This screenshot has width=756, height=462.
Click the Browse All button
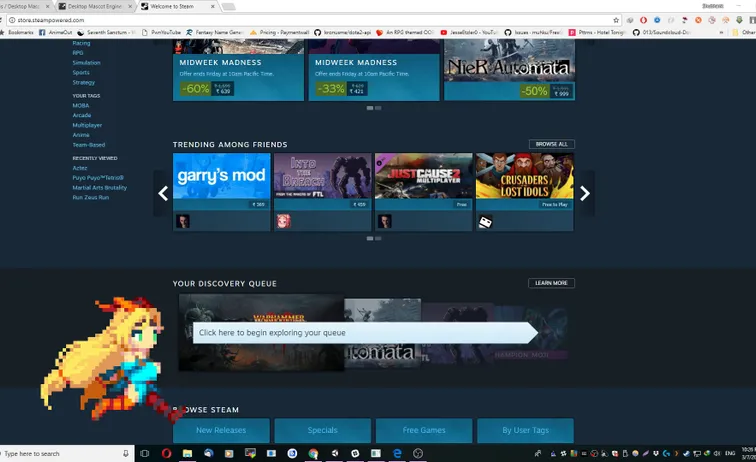click(x=551, y=144)
